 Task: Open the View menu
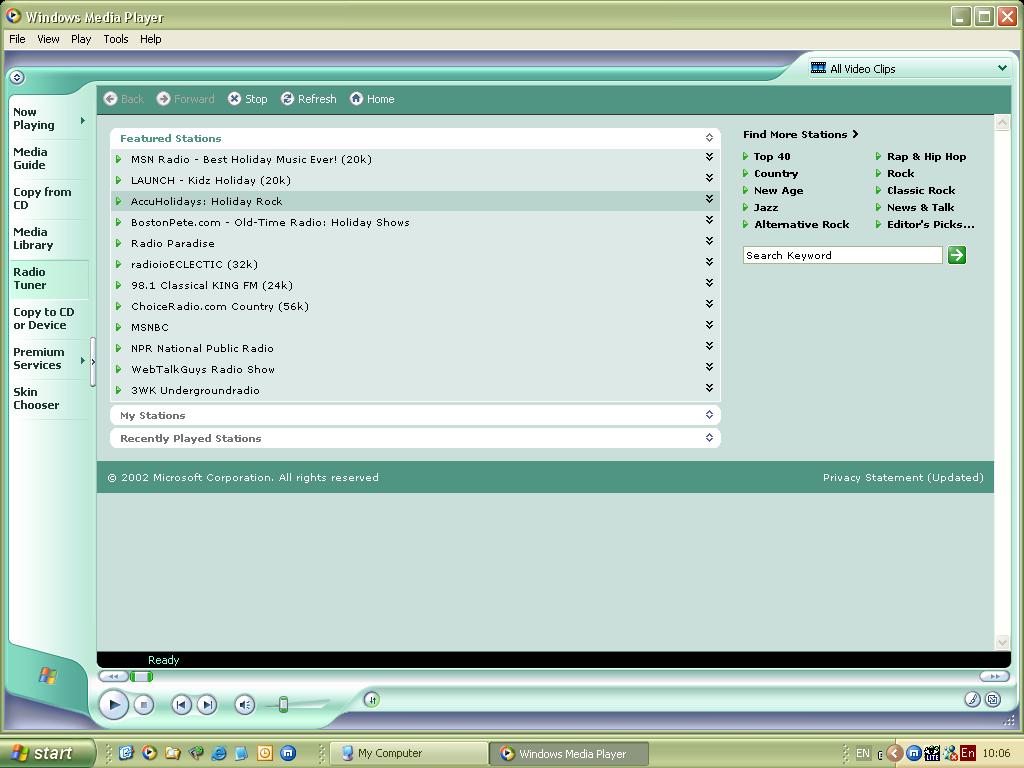pyautogui.click(x=48, y=39)
